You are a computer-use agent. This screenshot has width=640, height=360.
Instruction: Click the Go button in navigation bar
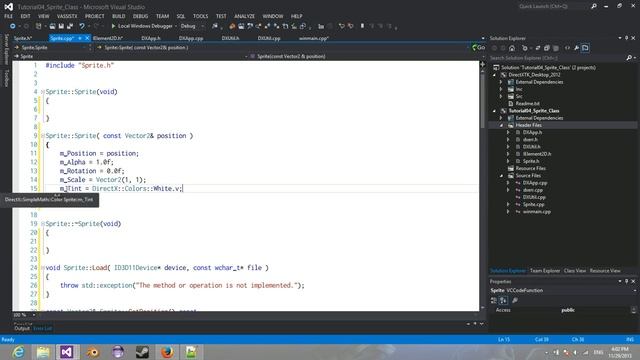[x=478, y=48]
